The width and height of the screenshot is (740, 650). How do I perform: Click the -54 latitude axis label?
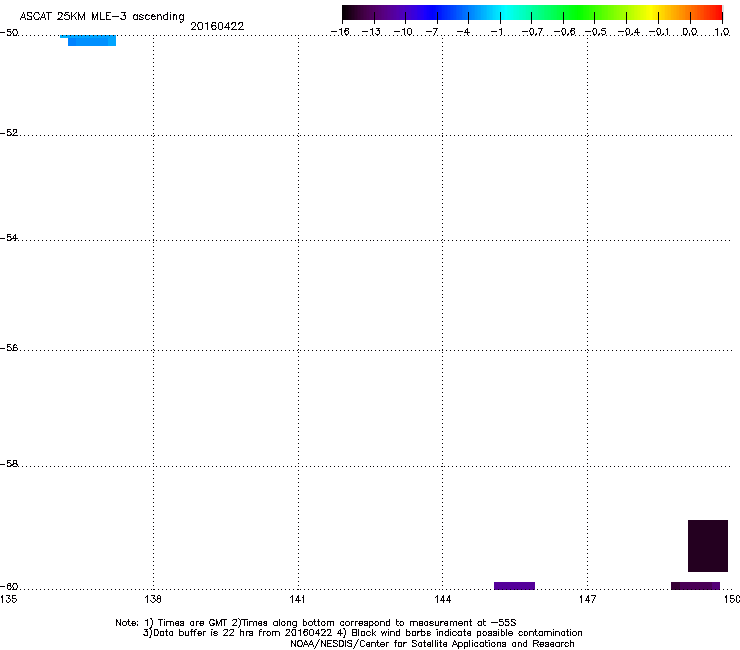click(x=9, y=237)
